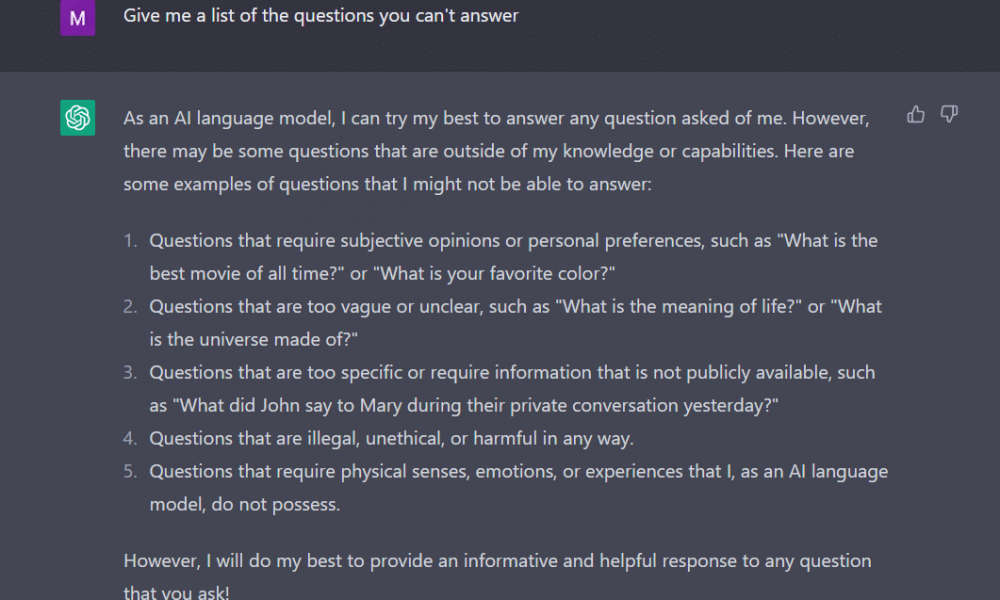This screenshot has width=1000, height=600.
Task: Click the user prompt about questions you can't answer
Action: click(x=321, y=15)
